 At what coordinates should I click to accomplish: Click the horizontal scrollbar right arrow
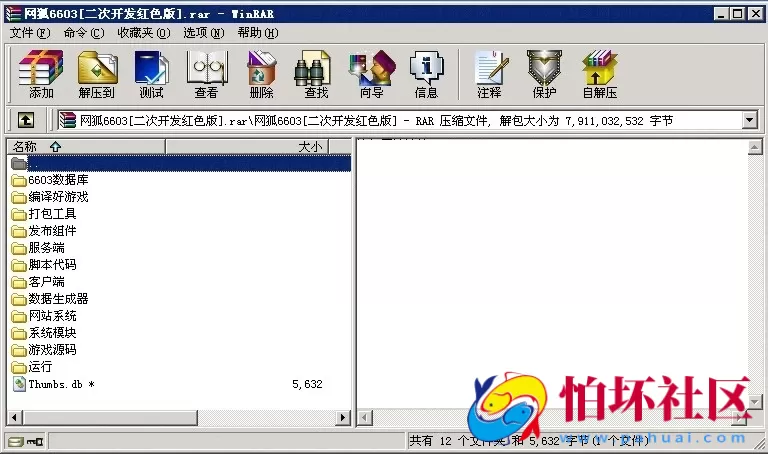pos(344,417)
